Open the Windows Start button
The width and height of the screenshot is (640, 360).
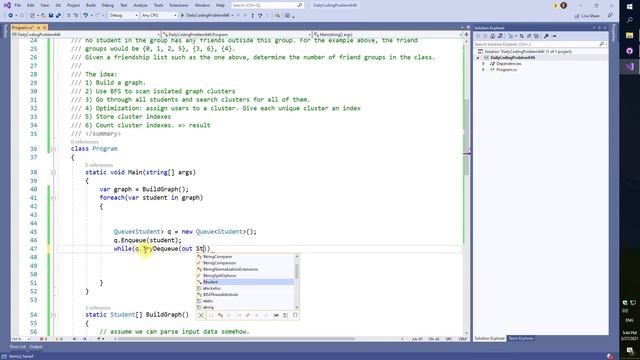coord(629,7)
